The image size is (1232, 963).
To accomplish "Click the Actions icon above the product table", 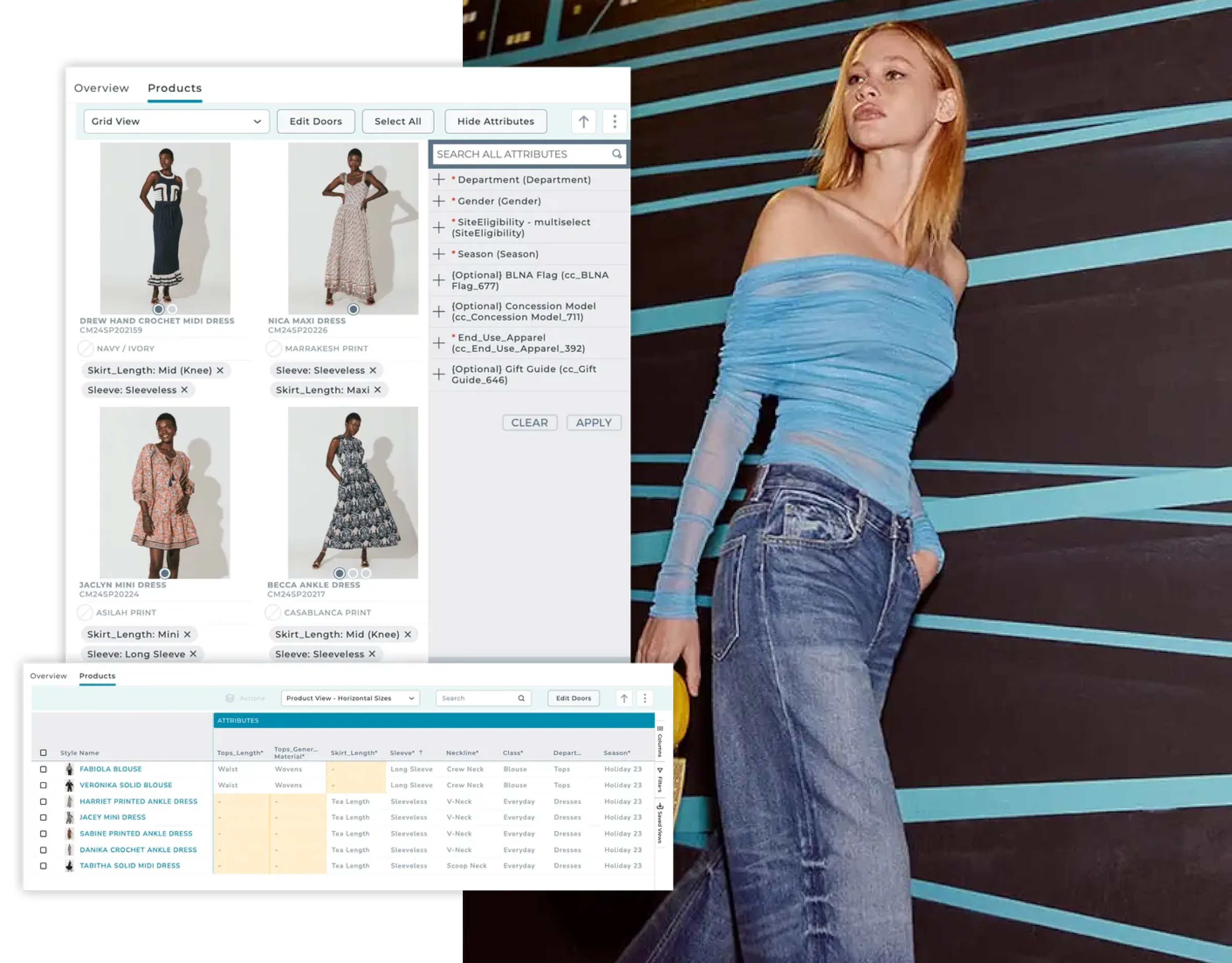I will 230,698.
